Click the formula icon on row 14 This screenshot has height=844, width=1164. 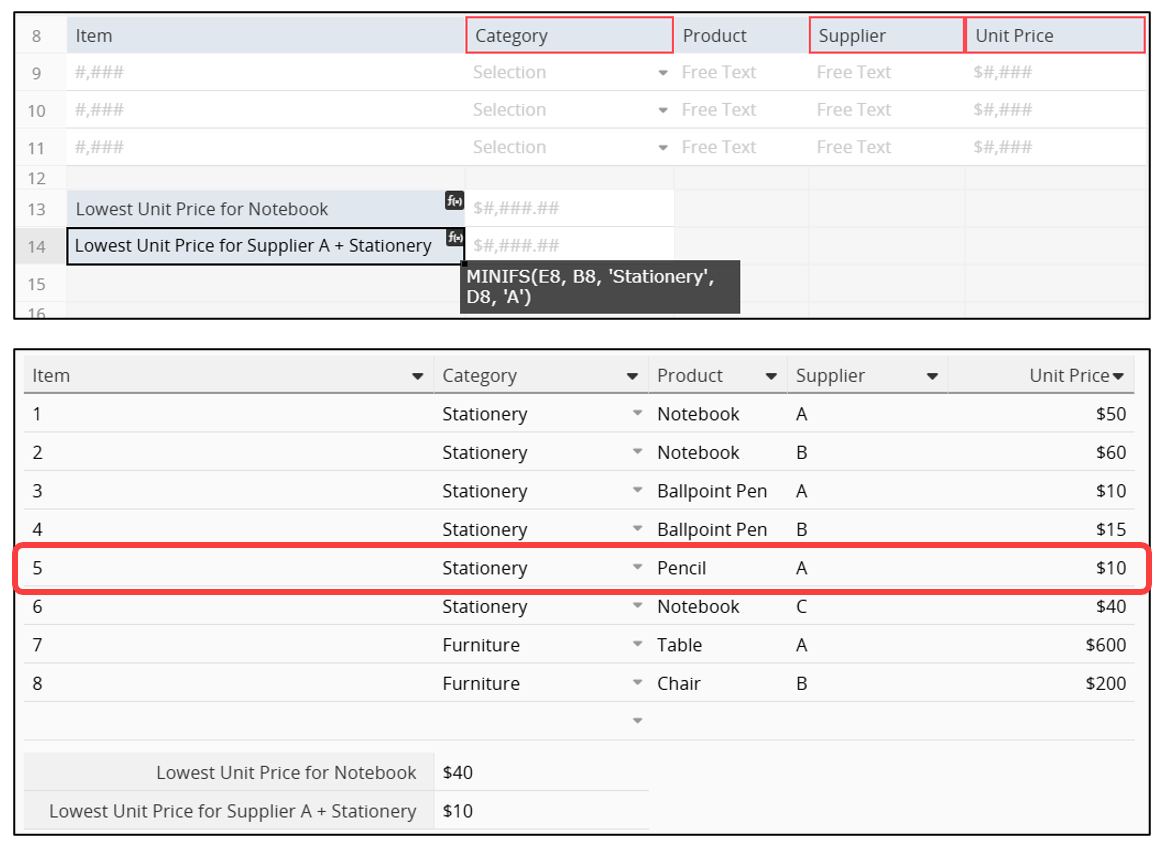point(455,238)
